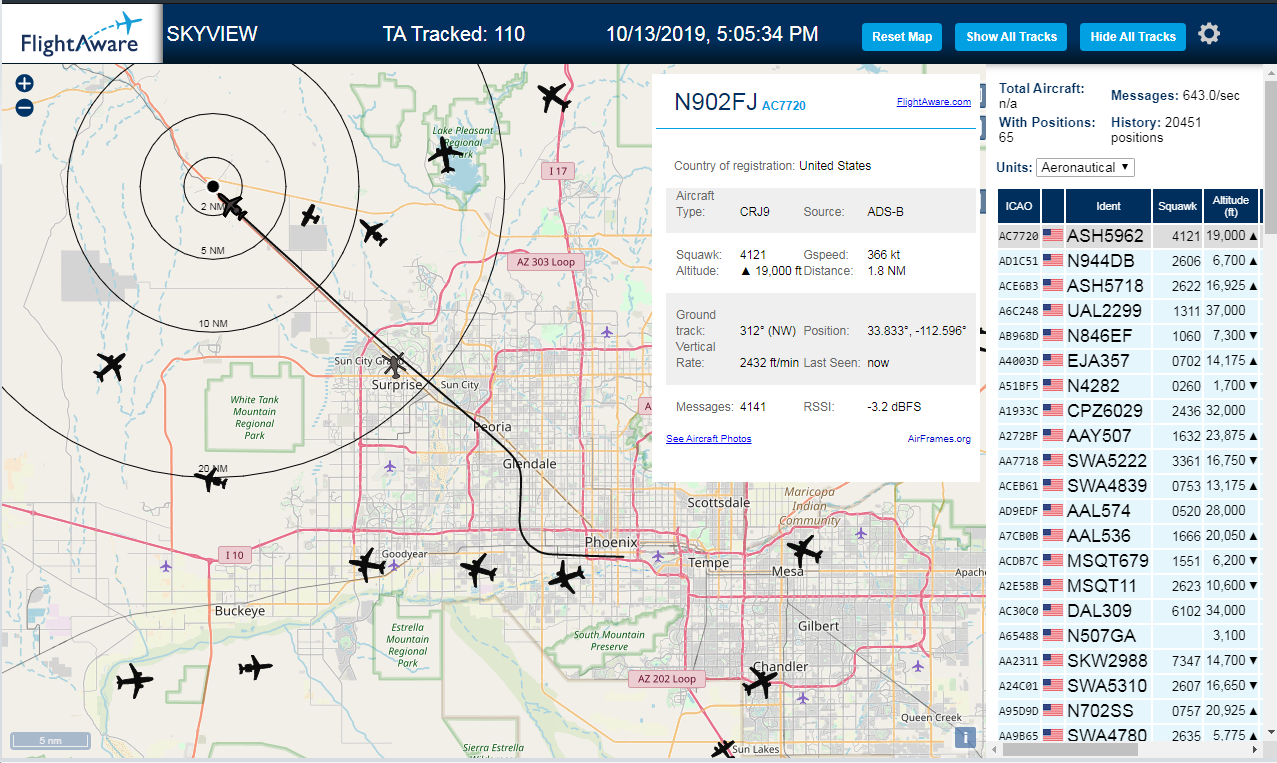
Task: Select the AAL536 aircraft row
Action: (1129, 536)
